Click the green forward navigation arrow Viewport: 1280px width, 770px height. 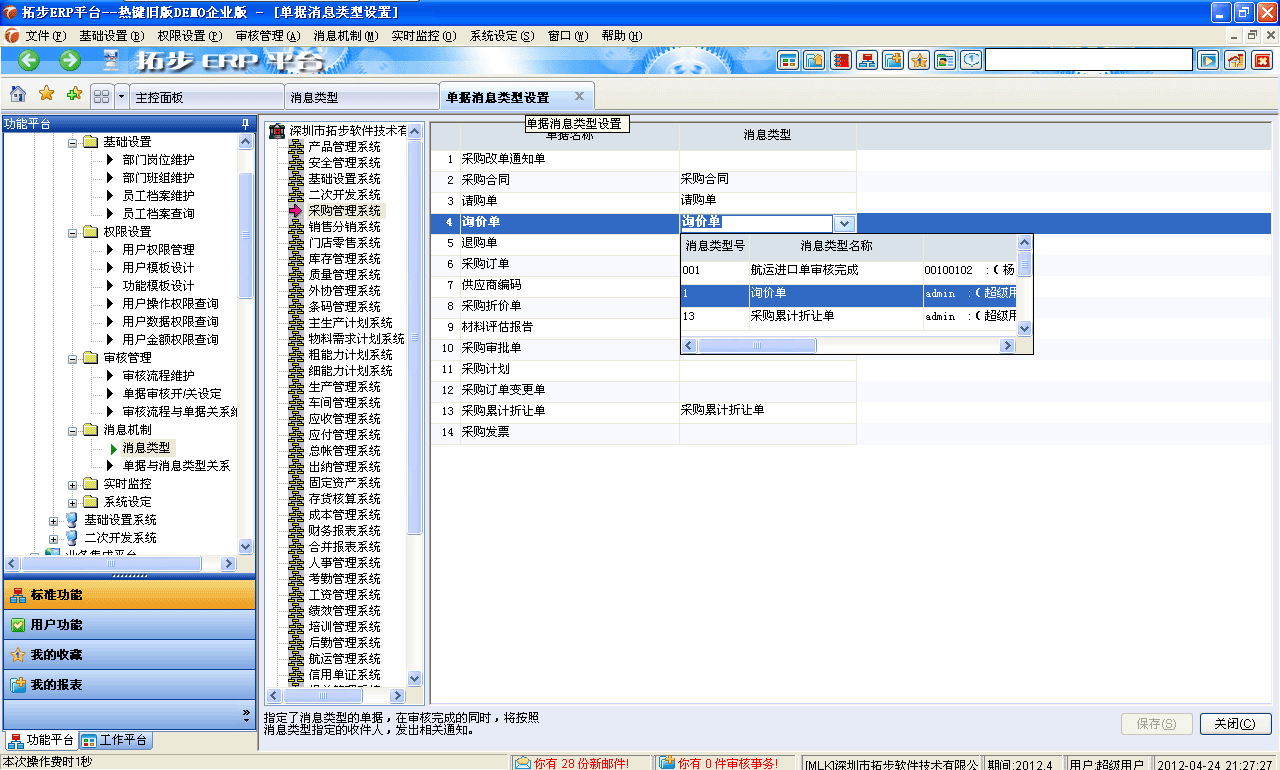(x=67, y=60)
